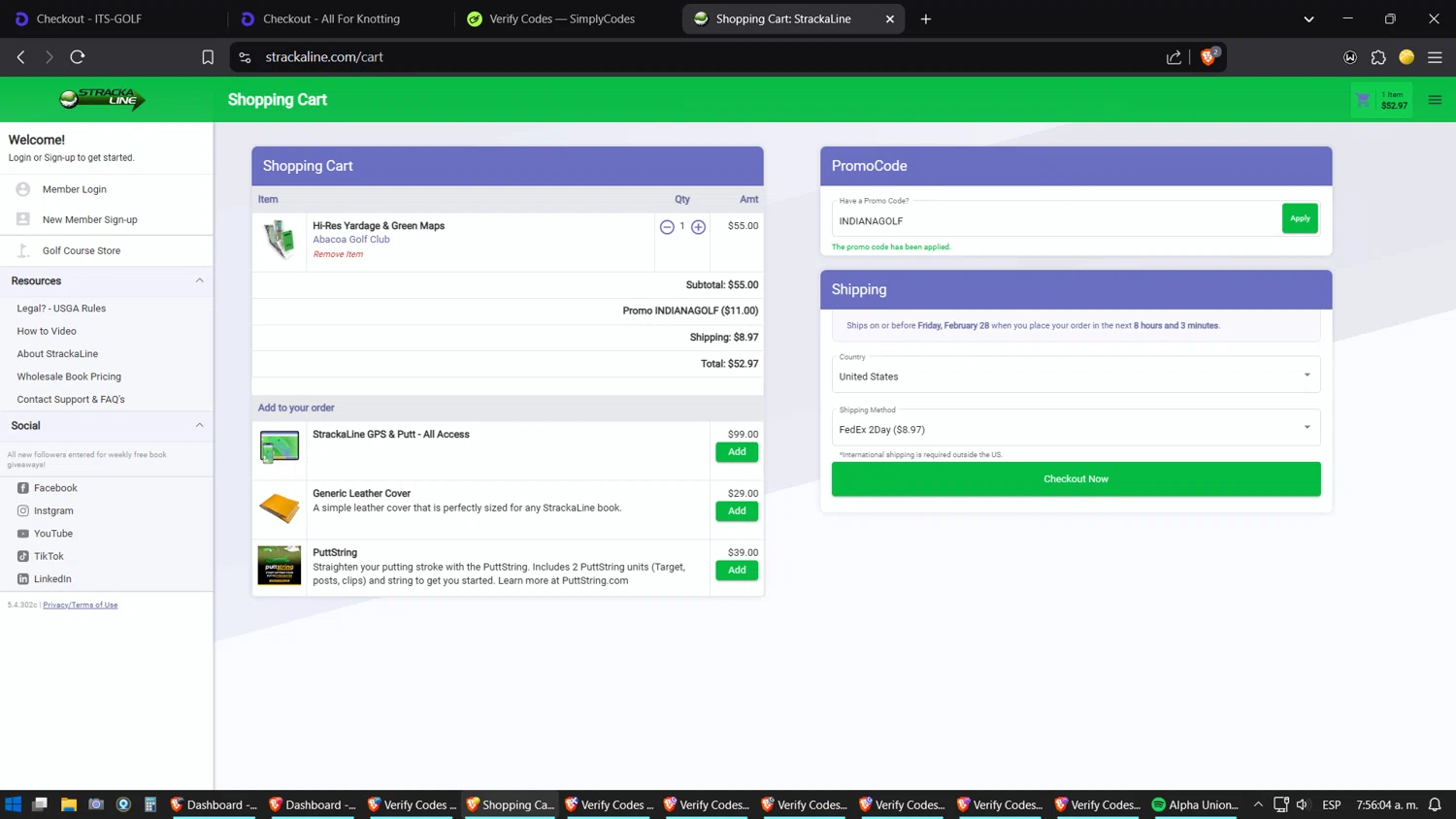This screenshot has width=1456, height=819.
Task: Apply the promo code
Action: [1300, 218]
